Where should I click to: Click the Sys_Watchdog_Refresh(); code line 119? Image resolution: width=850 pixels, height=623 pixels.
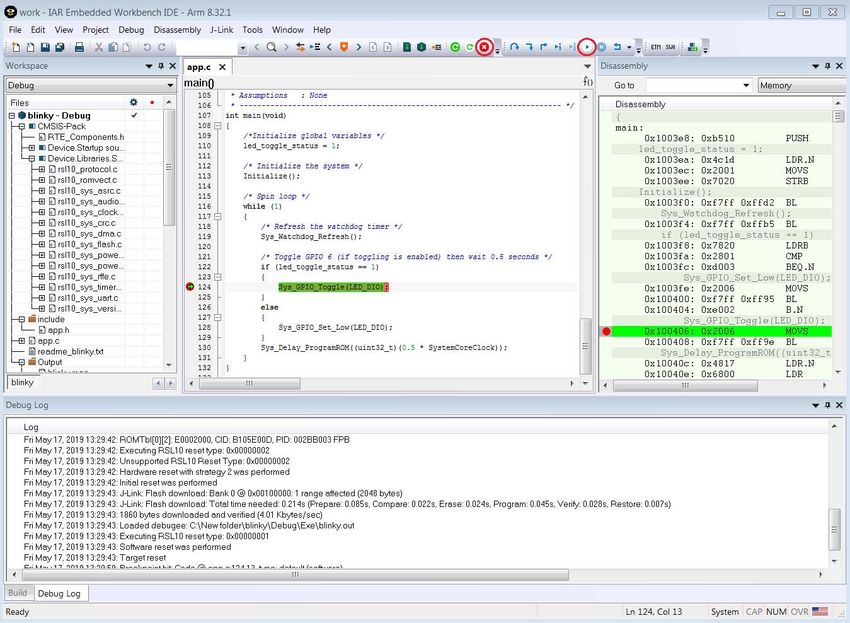point(311,236)
